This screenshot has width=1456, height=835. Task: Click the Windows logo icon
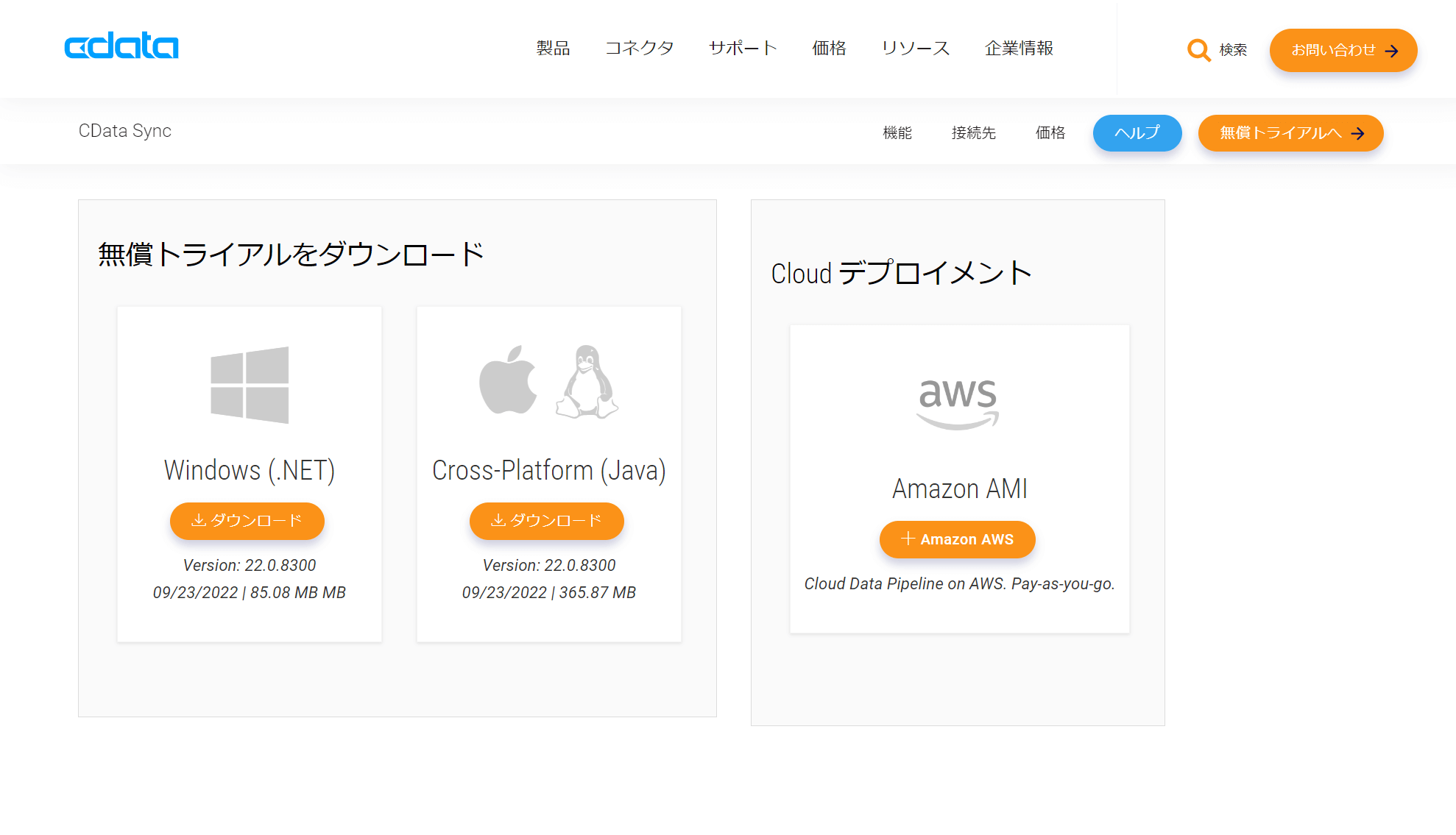coord(250,385)
